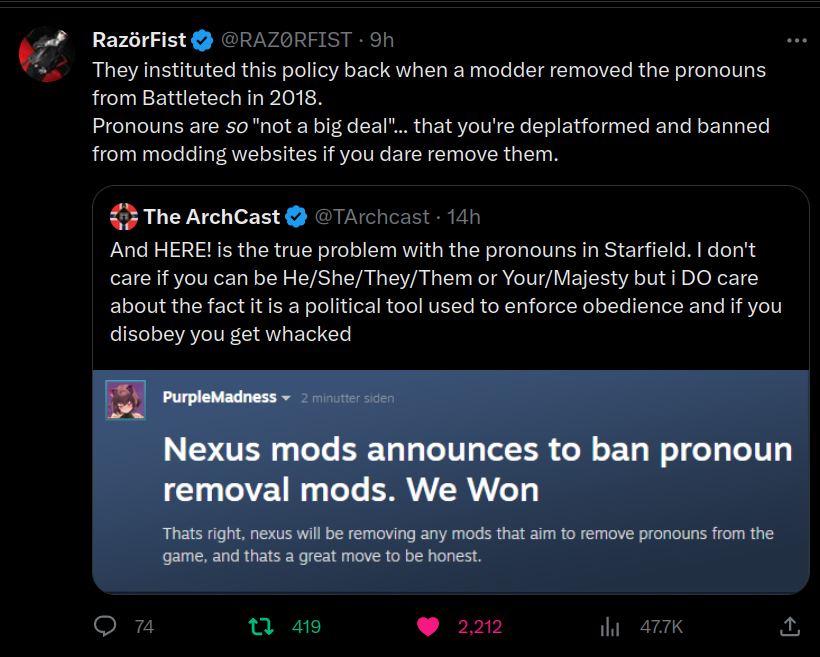
Task: Open the PurpleMadness anime avatar
Action: tap(126, 399)
